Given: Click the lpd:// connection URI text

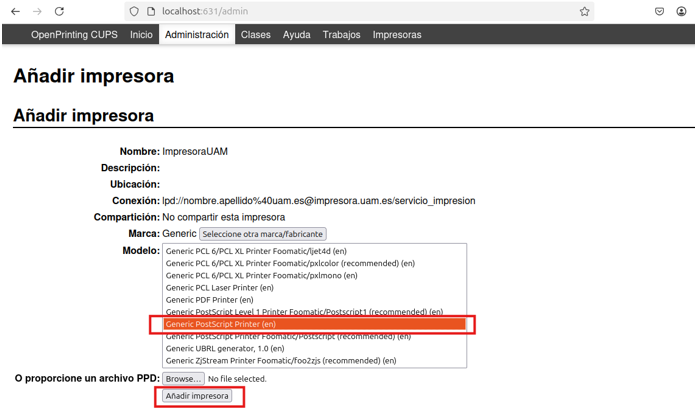Looking at the screenshot, I should pyautogui.click(x=319, y=201).
